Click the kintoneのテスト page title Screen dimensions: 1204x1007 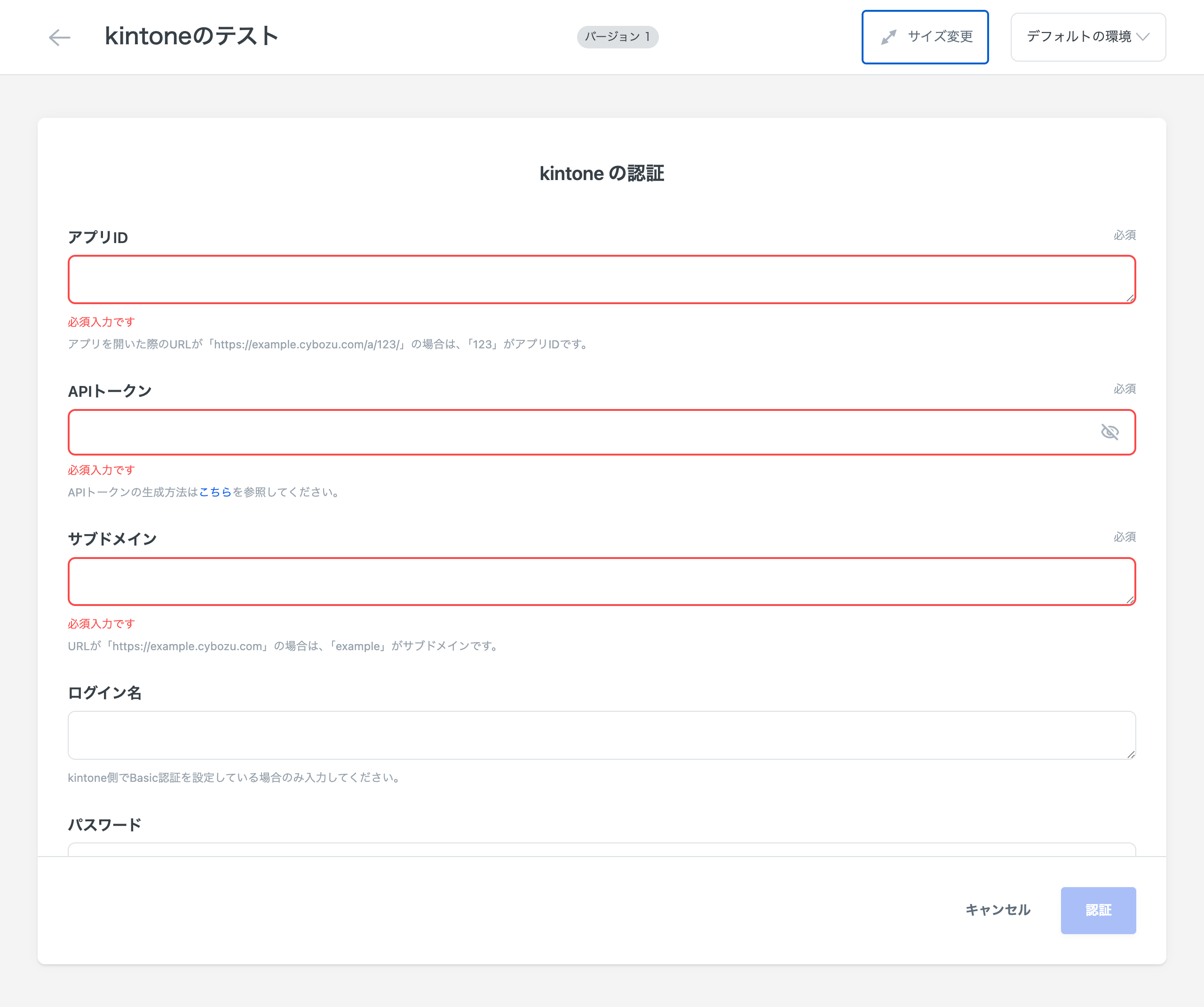pyautogui.click(x=191, y=36)
